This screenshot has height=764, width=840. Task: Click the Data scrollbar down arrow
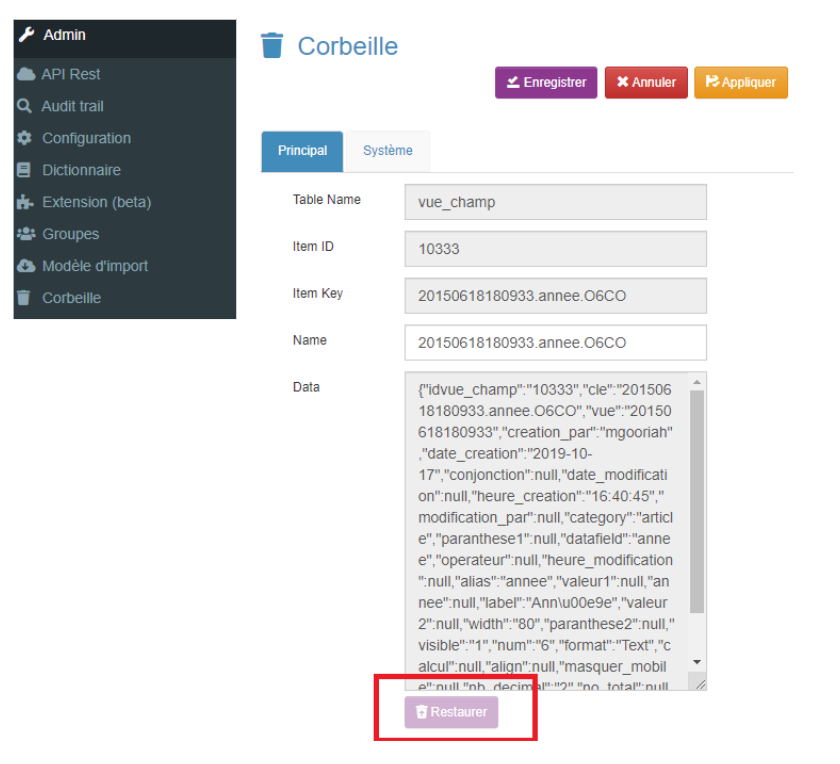(x=697, y=663)
